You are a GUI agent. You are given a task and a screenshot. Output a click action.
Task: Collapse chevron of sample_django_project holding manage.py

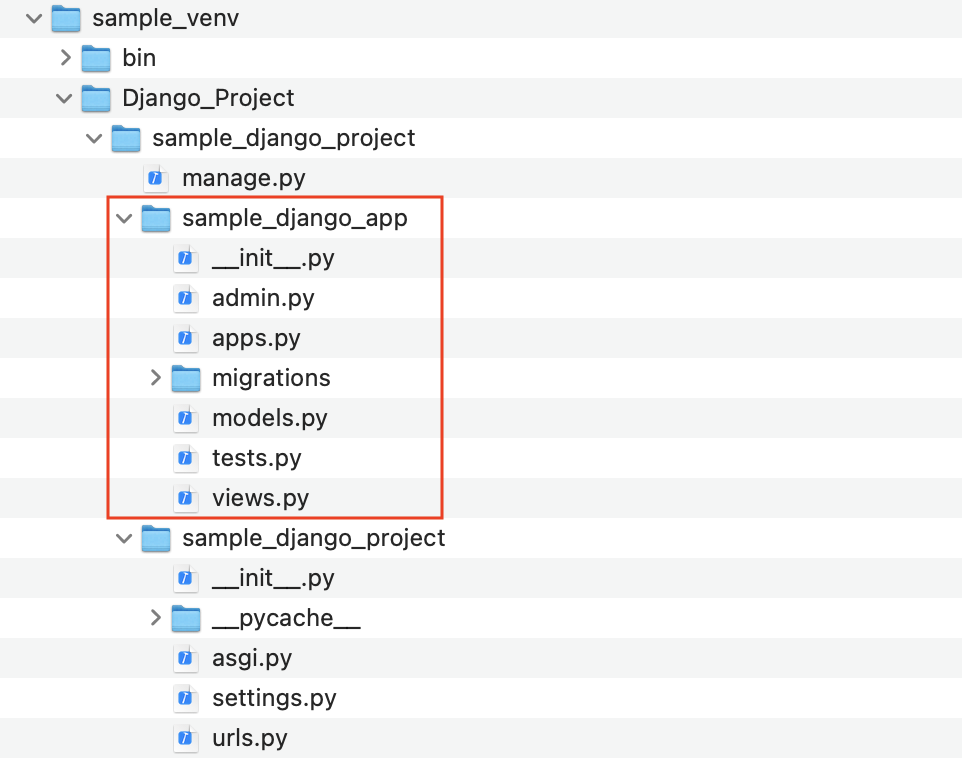[x=94, y=138]
